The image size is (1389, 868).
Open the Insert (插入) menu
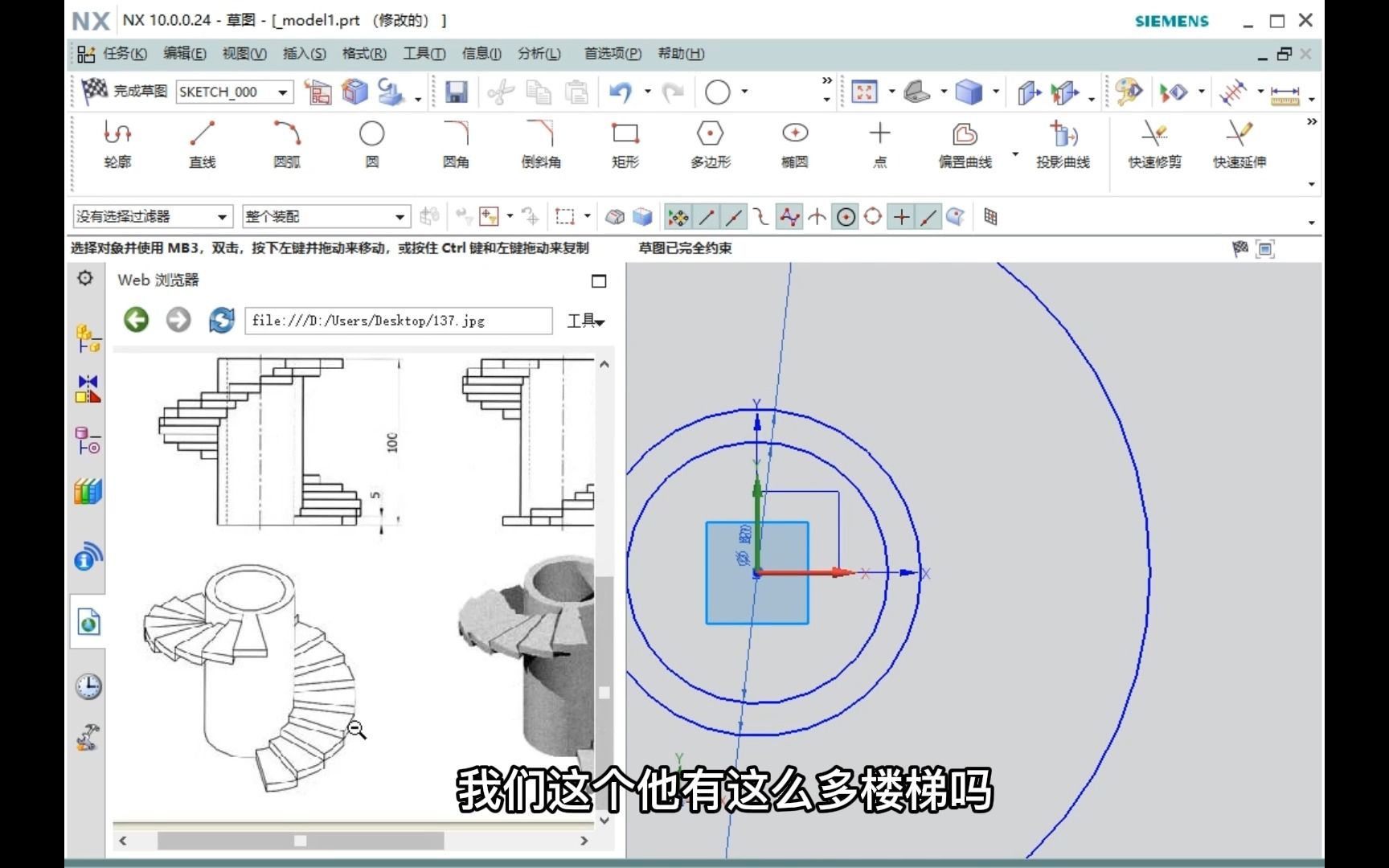[x=305, y=54]
